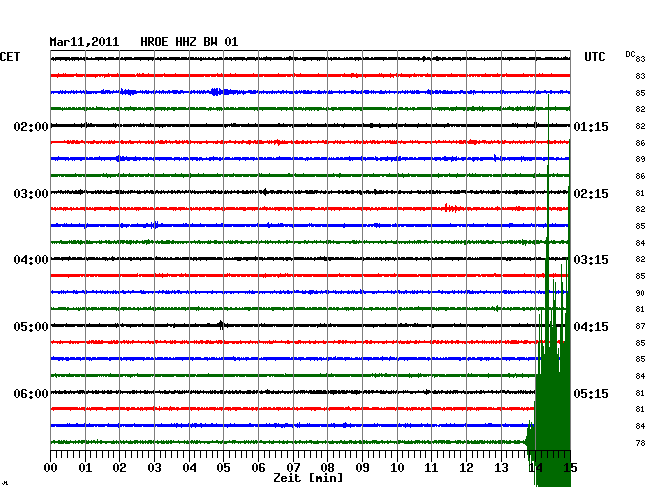Select the 05:00 CET time label
Viewport: 650px width, 494px height.
tap(31, 327)
